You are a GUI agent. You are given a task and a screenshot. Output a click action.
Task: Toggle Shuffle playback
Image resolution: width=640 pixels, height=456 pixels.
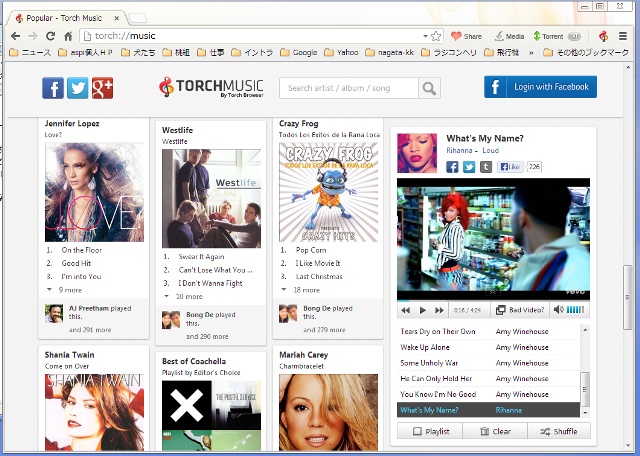click(559, 431)
